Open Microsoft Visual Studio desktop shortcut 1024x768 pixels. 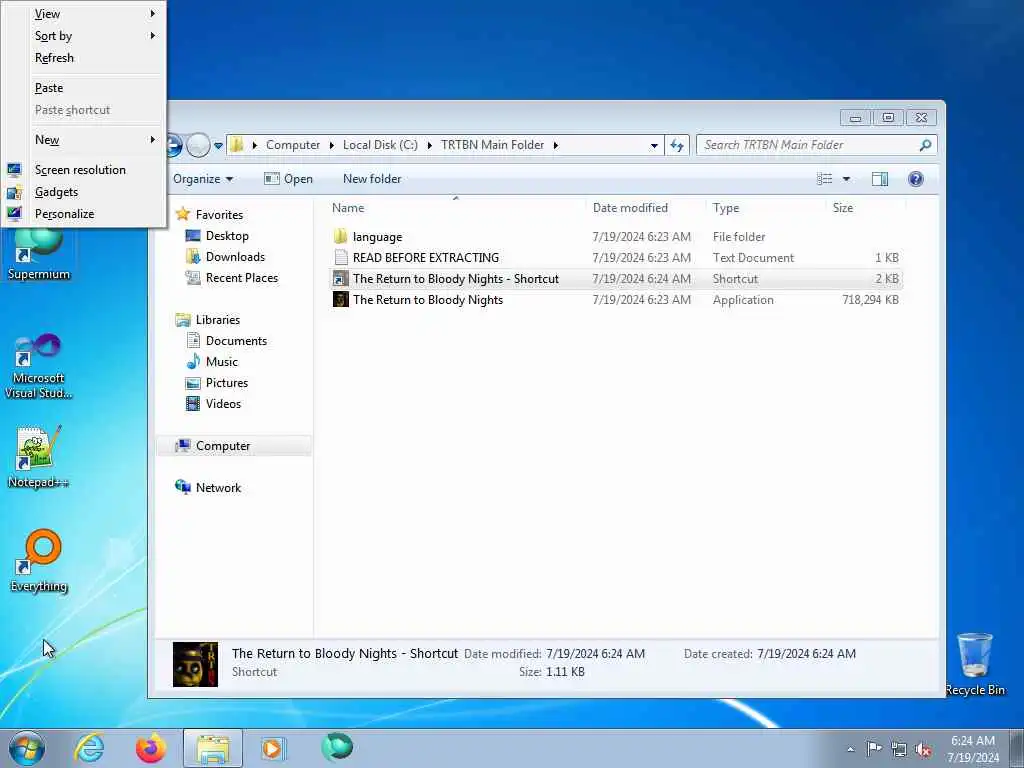(x=39, y=366)
